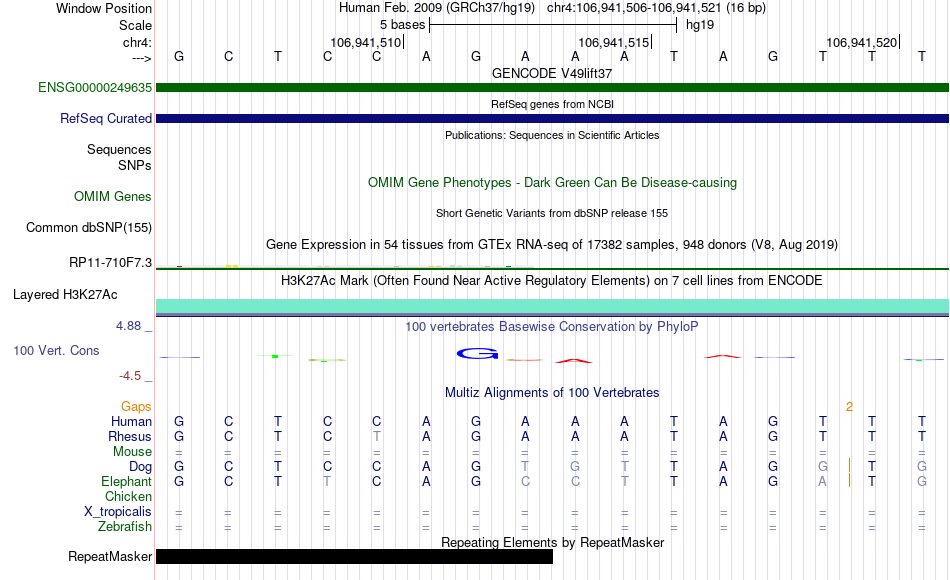Select the Rhesus alignment row label

click(130, 436)
